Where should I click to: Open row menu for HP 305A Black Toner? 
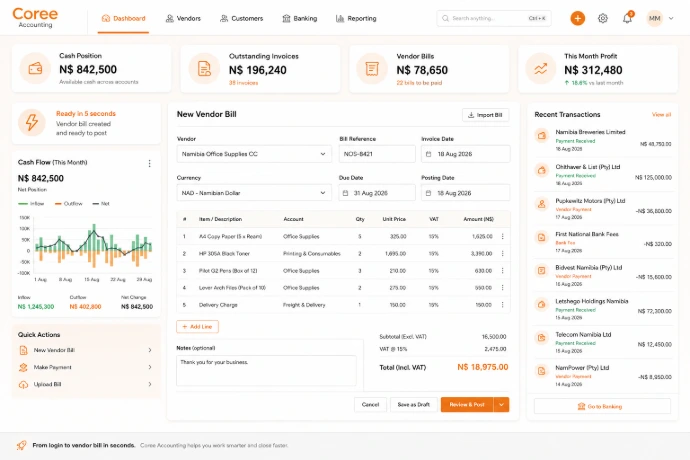click(503, 254)
